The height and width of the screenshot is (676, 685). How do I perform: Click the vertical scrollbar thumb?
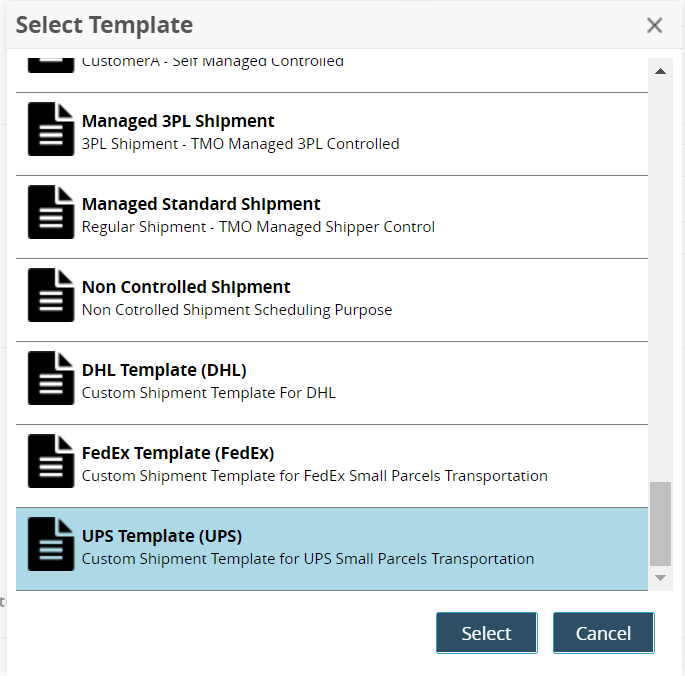tap(660, 524)
